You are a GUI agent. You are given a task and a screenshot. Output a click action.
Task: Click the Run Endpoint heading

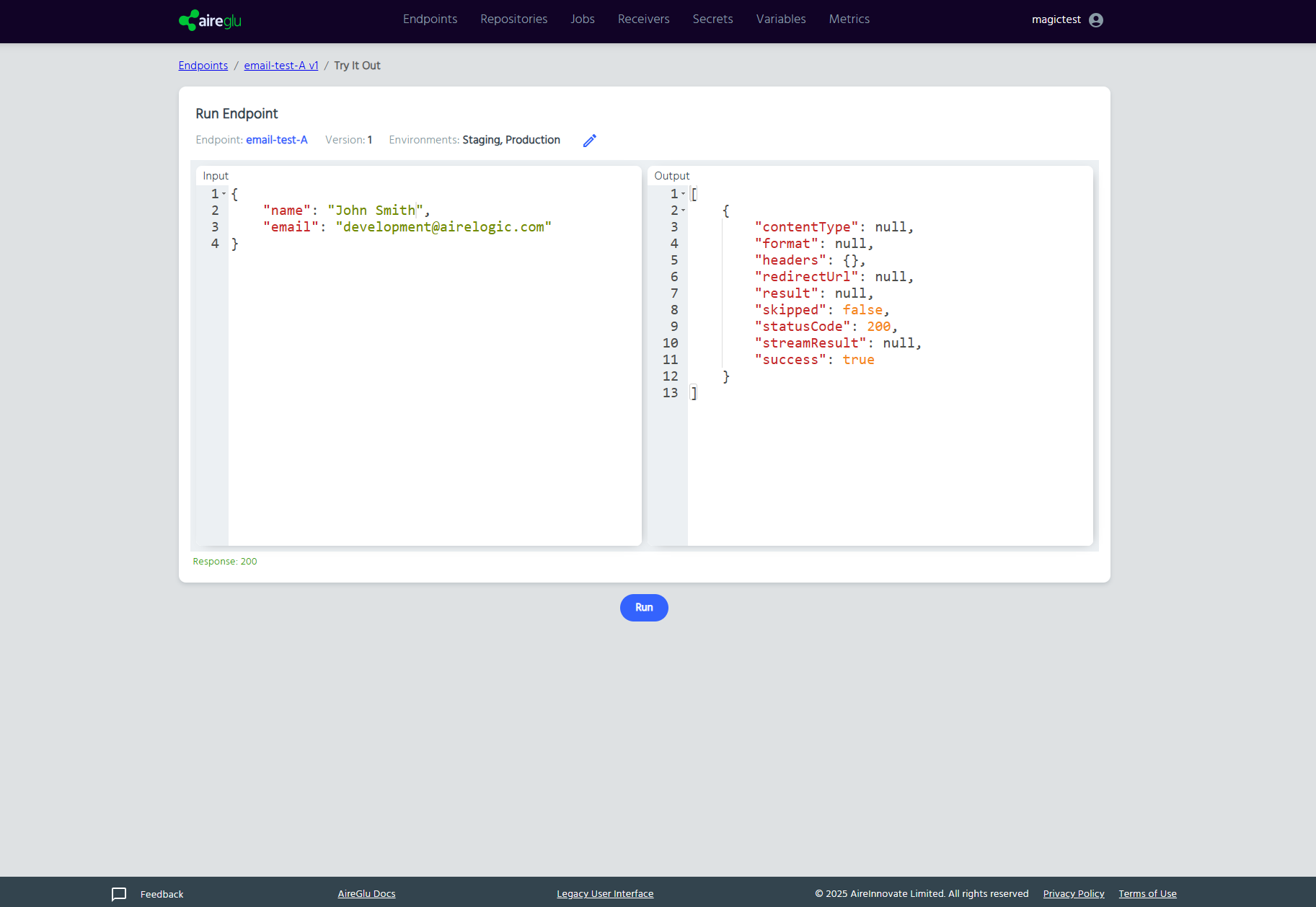pos(237,114)
